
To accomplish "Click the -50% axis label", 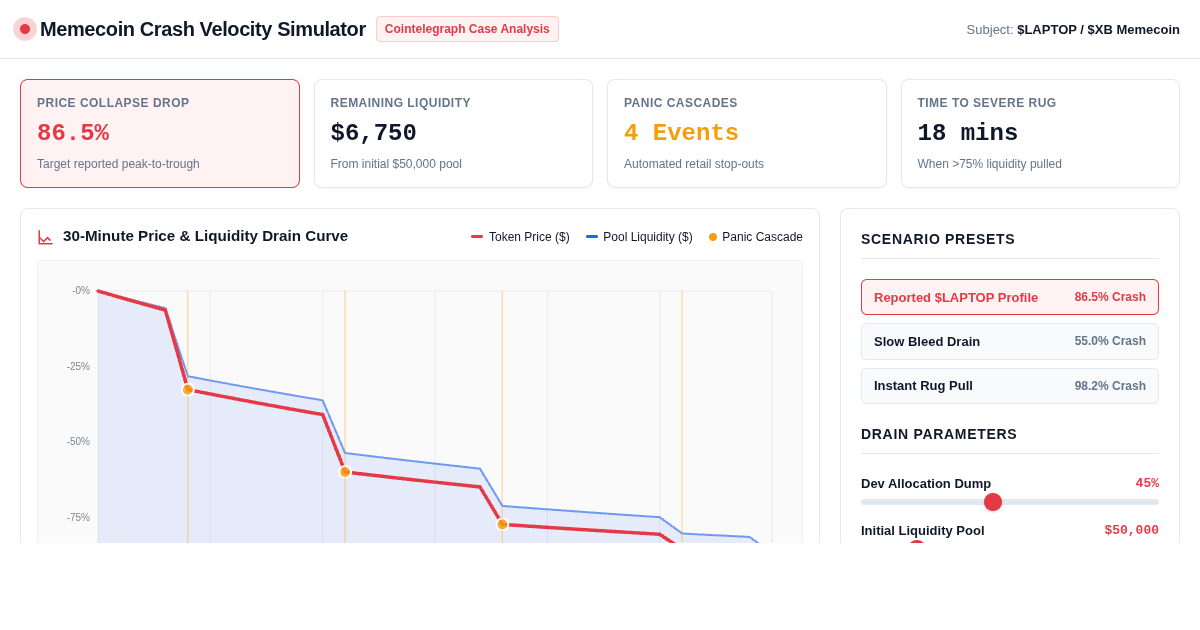I will pyautogui.click(x=78, y=442).
